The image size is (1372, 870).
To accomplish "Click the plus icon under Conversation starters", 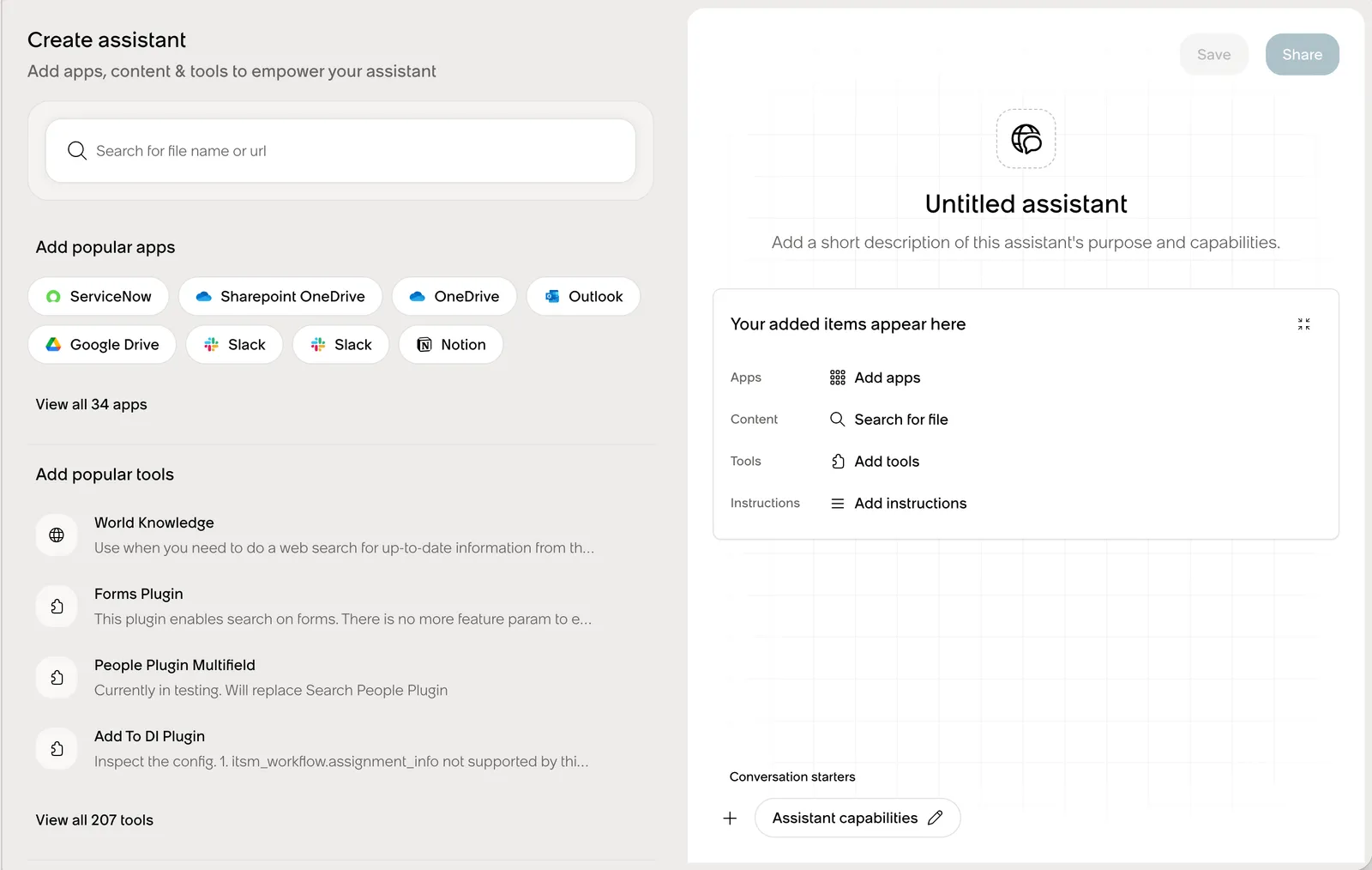I will pyautogui.click(x=730, y=819).
